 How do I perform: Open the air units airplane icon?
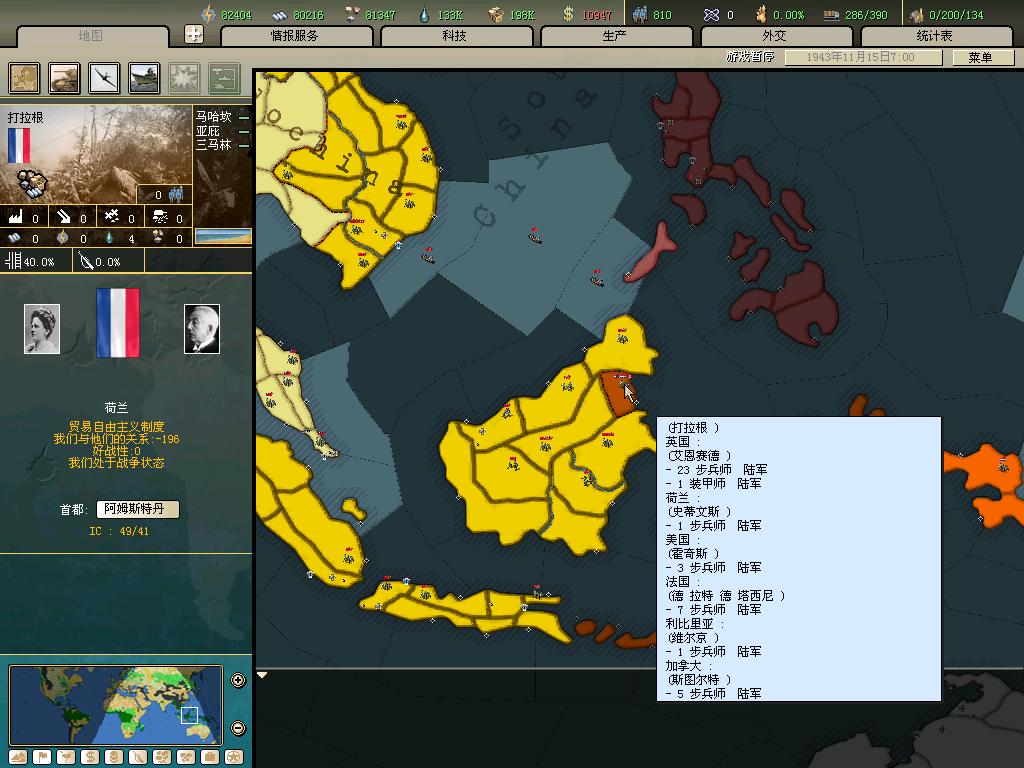(x=105, y=78)
